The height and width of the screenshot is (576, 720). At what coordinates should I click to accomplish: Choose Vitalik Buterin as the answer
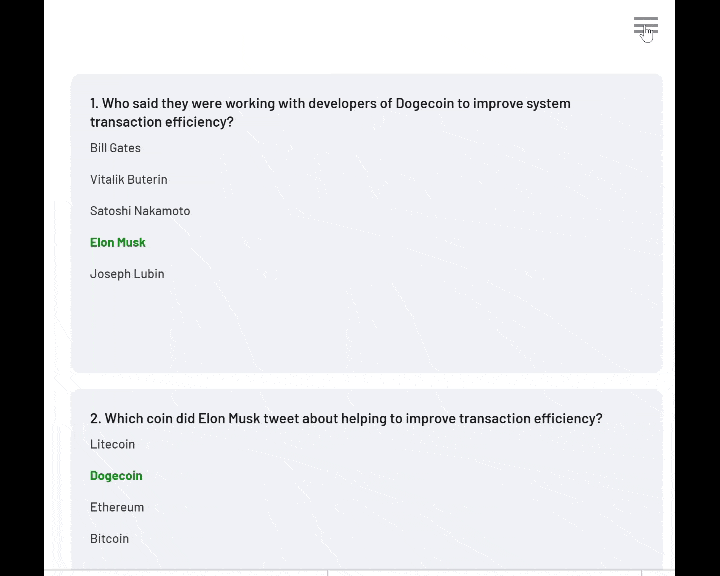coord(129,179)
